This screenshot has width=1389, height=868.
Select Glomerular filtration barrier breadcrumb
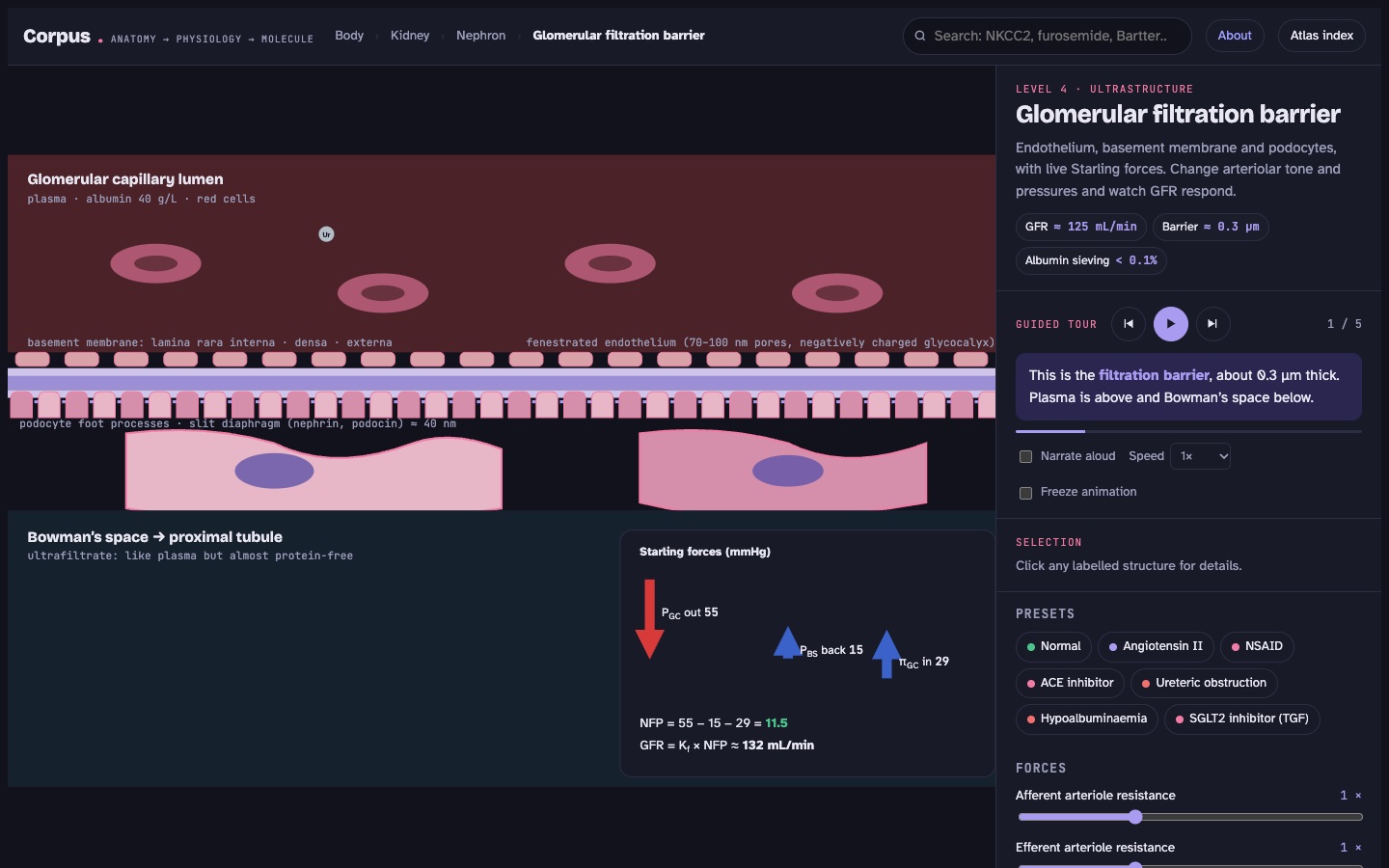(619, 36)
